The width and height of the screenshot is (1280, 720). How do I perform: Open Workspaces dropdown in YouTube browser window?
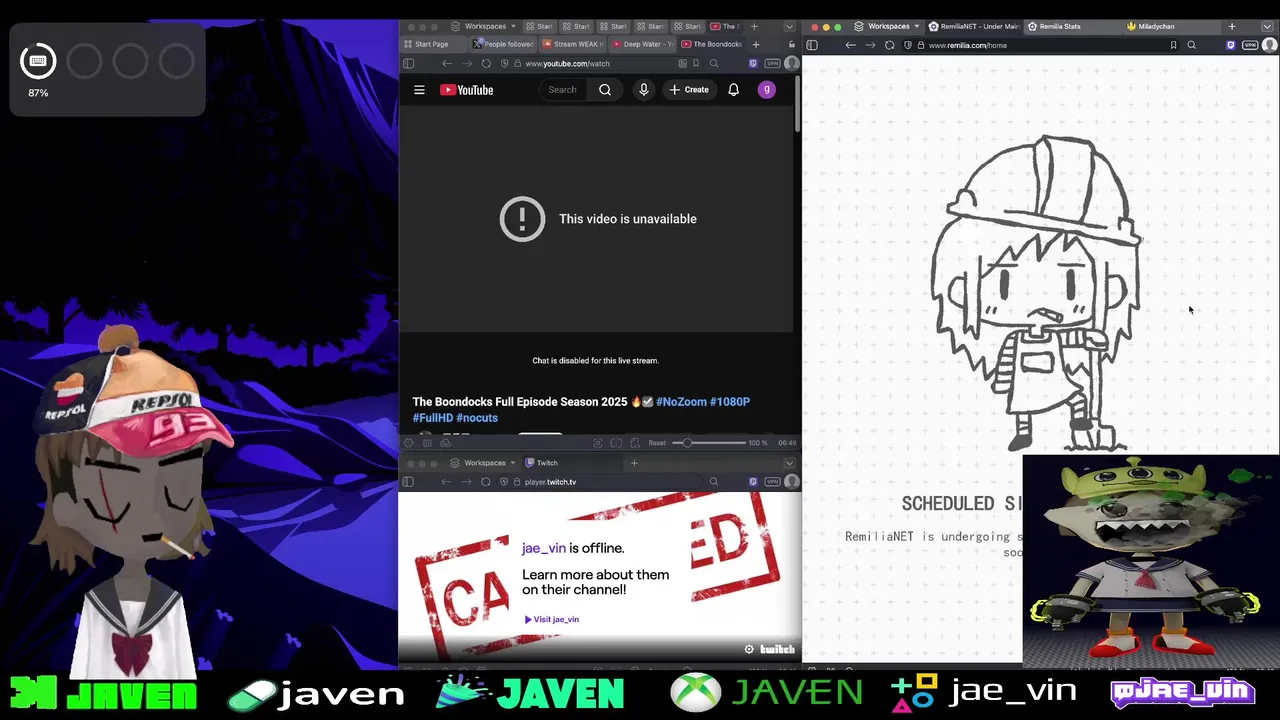[x=485, y=26]
